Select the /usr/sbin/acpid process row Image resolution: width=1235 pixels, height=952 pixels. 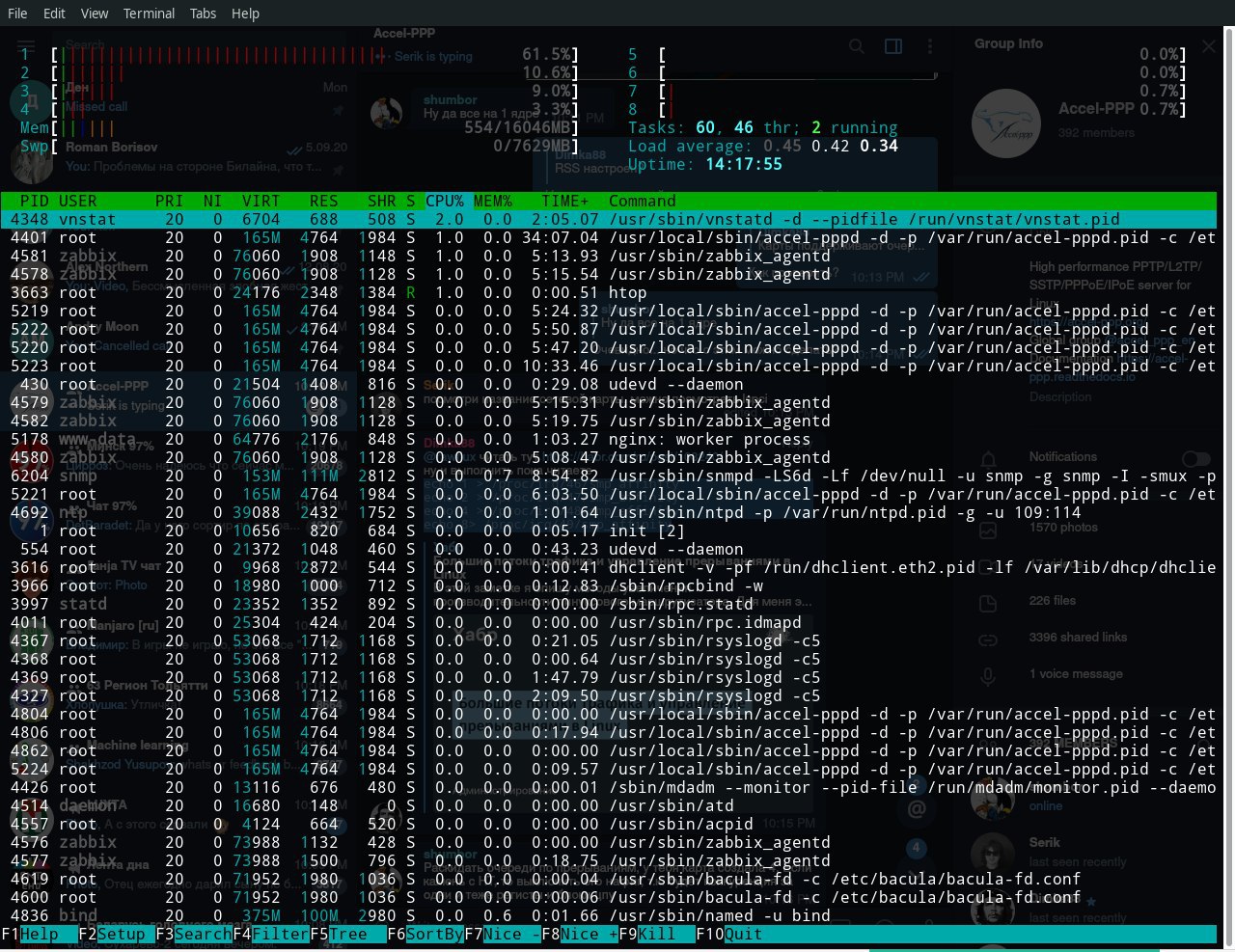(608, 824)
